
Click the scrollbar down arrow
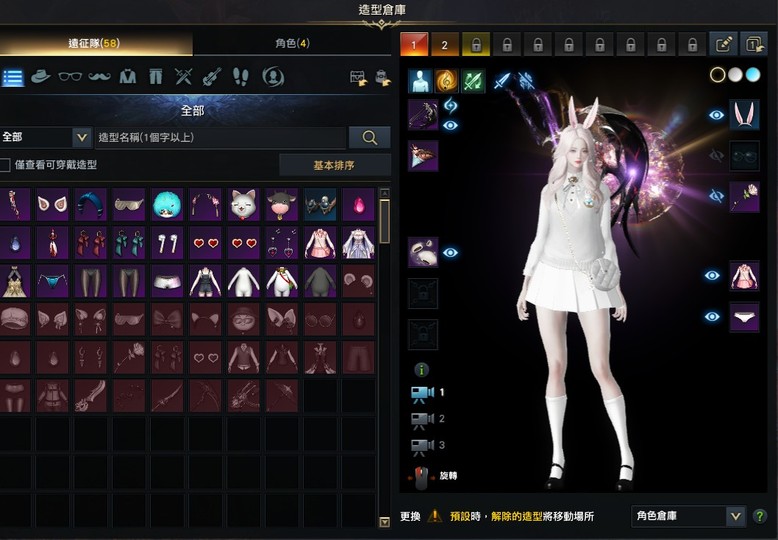click(385, 522)
